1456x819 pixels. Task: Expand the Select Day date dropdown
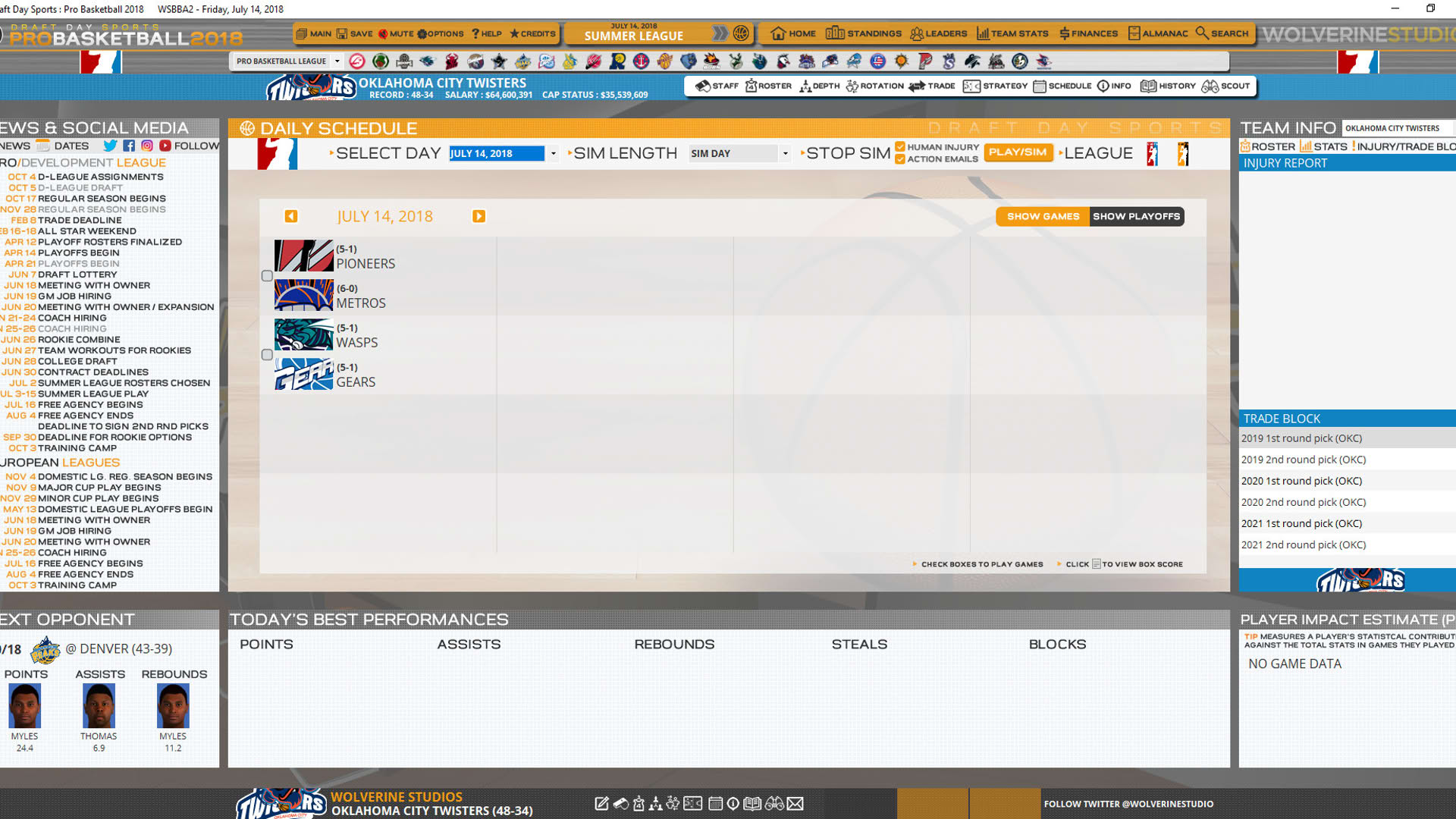click(554, 153)
